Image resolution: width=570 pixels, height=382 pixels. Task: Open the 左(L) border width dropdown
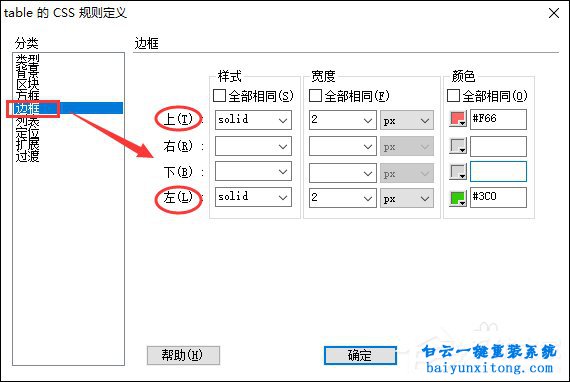point(343,198)
